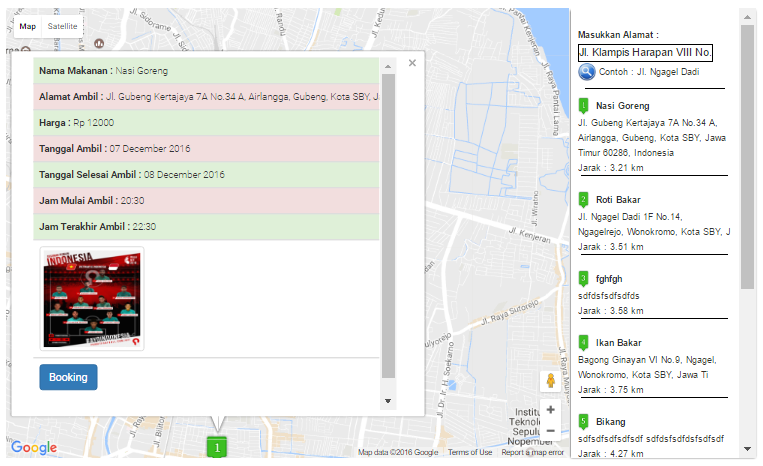Viewport: 763px width, 466px height.
Task: Open the Google logo link
Action: pos(34,448)
